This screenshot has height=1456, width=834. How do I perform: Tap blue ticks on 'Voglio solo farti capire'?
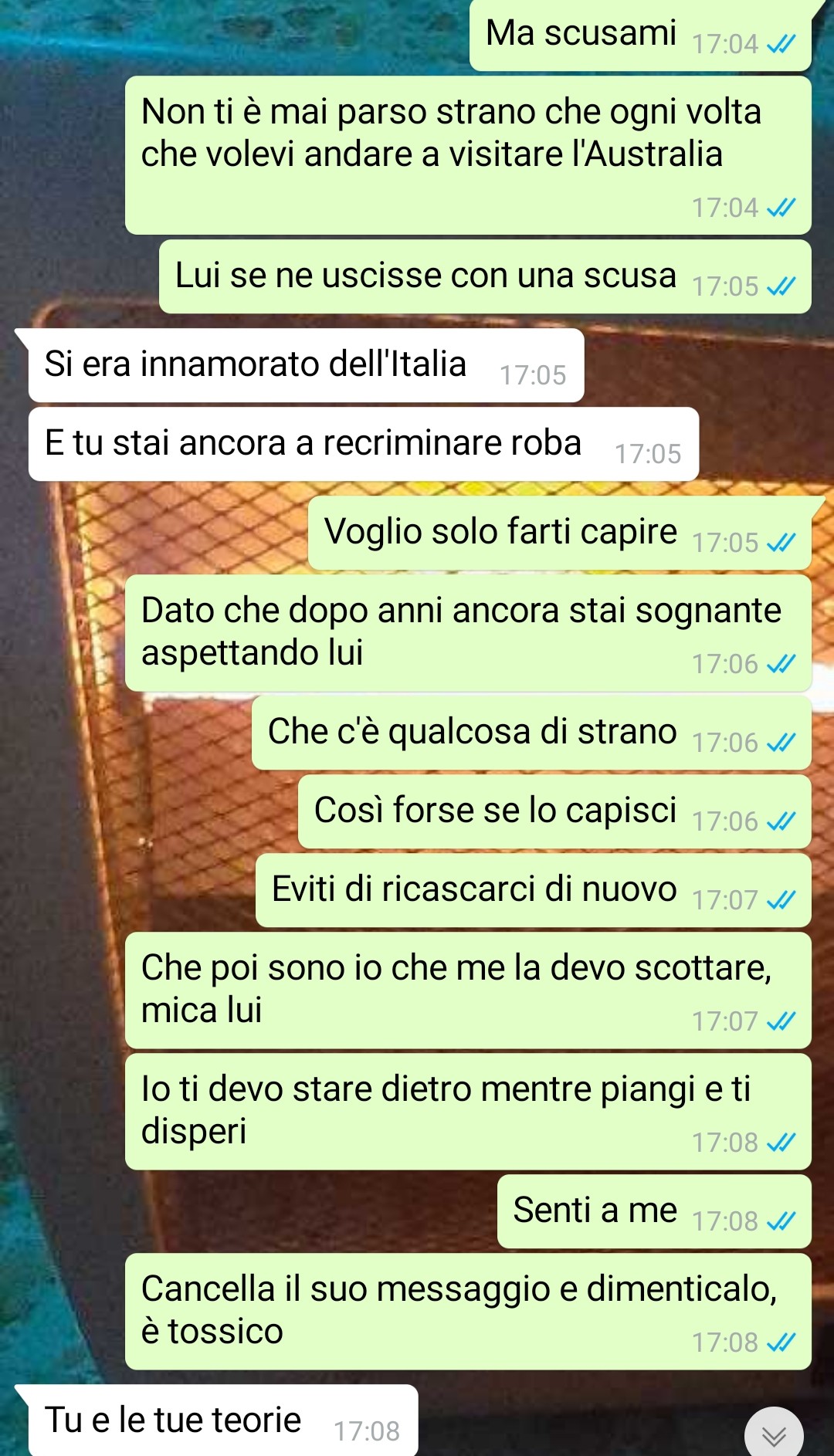(x=781, y=543)
